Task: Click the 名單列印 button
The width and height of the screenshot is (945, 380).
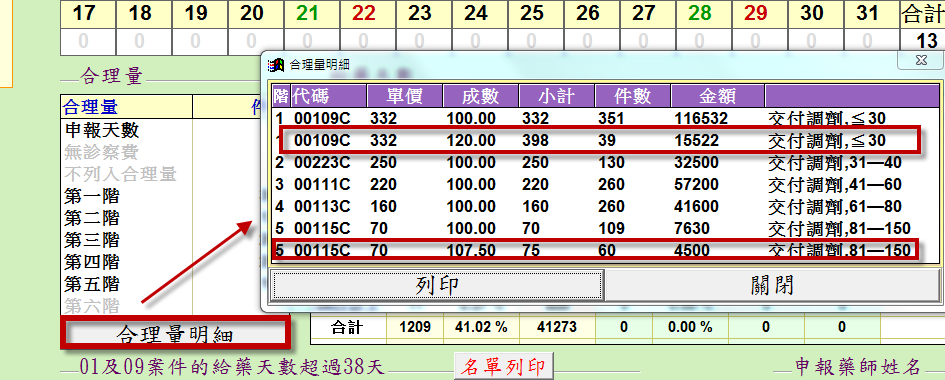Action: pyautogui.click(x=503, y=366)
